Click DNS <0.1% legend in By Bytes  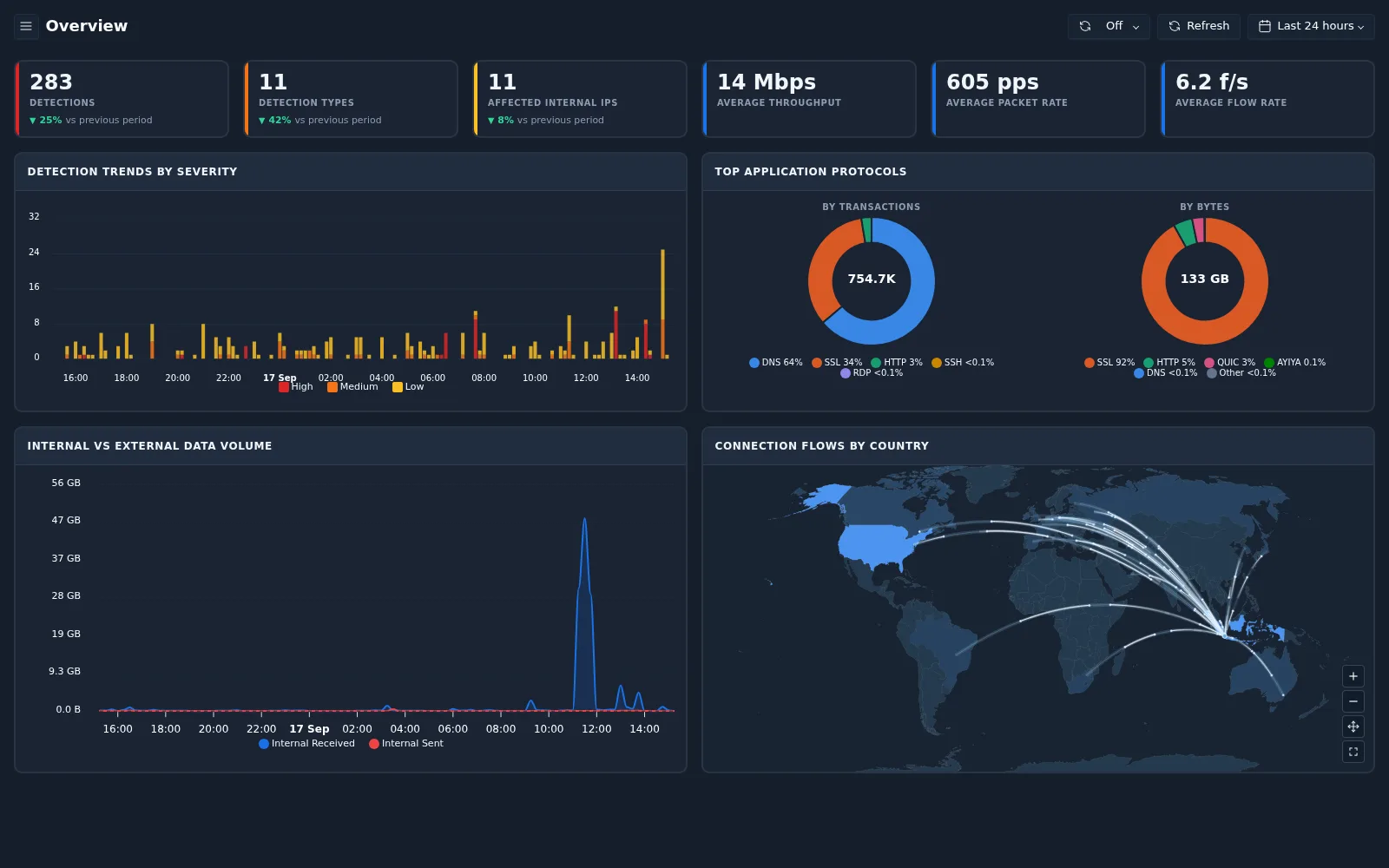pos(1166,373)
